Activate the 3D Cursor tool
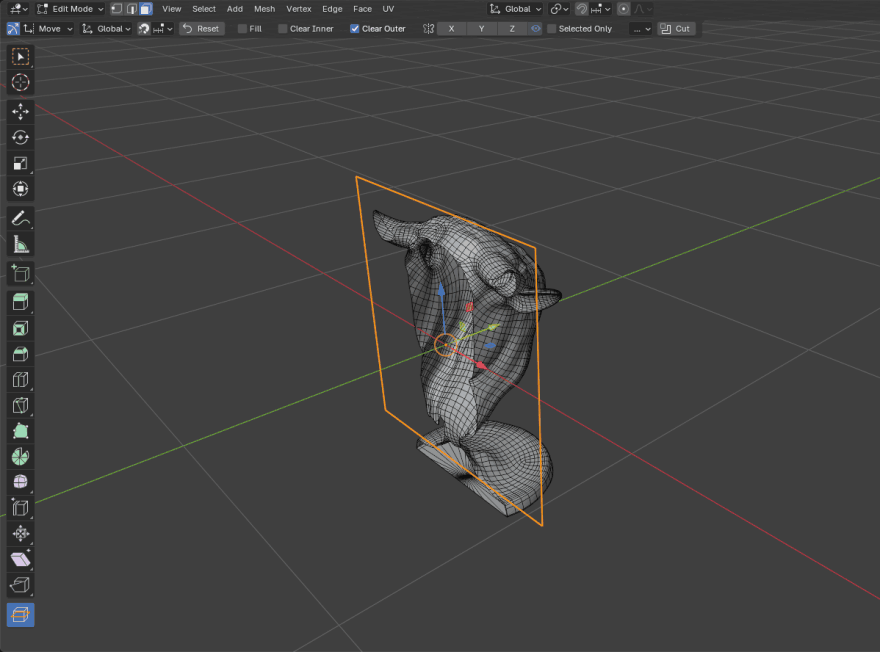The image size is (880, 652). click(20, 82)
